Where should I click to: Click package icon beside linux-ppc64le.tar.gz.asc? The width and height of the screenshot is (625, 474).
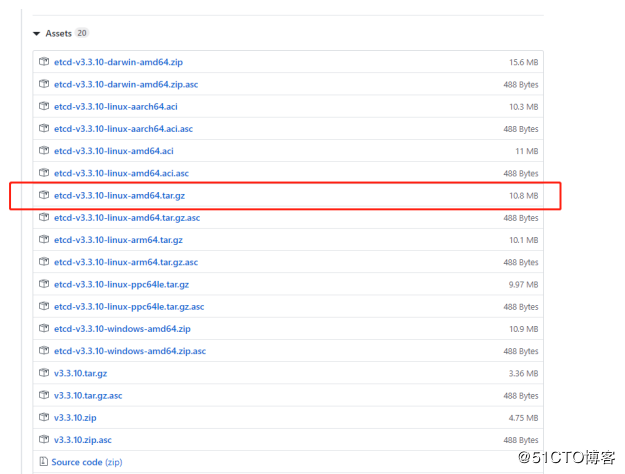tap(44, 306)
